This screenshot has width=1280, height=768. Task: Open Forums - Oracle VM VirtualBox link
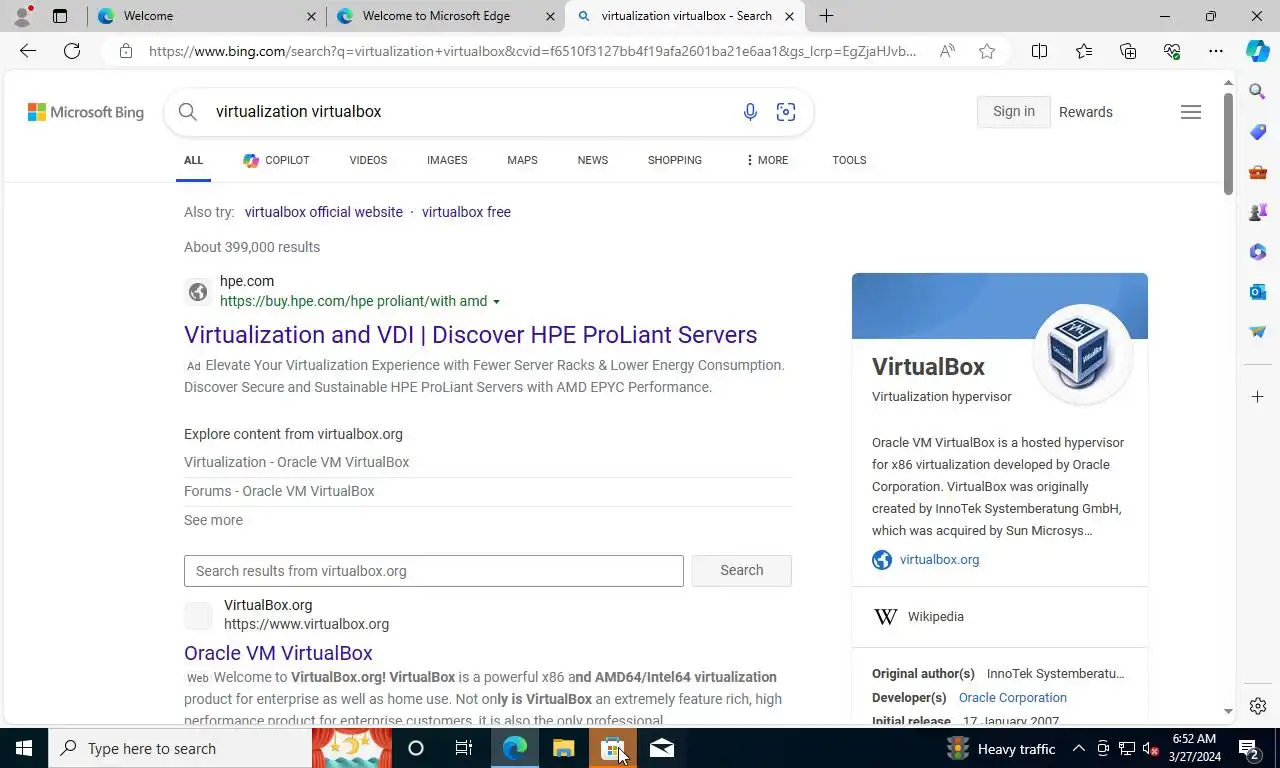pos(279,491)
